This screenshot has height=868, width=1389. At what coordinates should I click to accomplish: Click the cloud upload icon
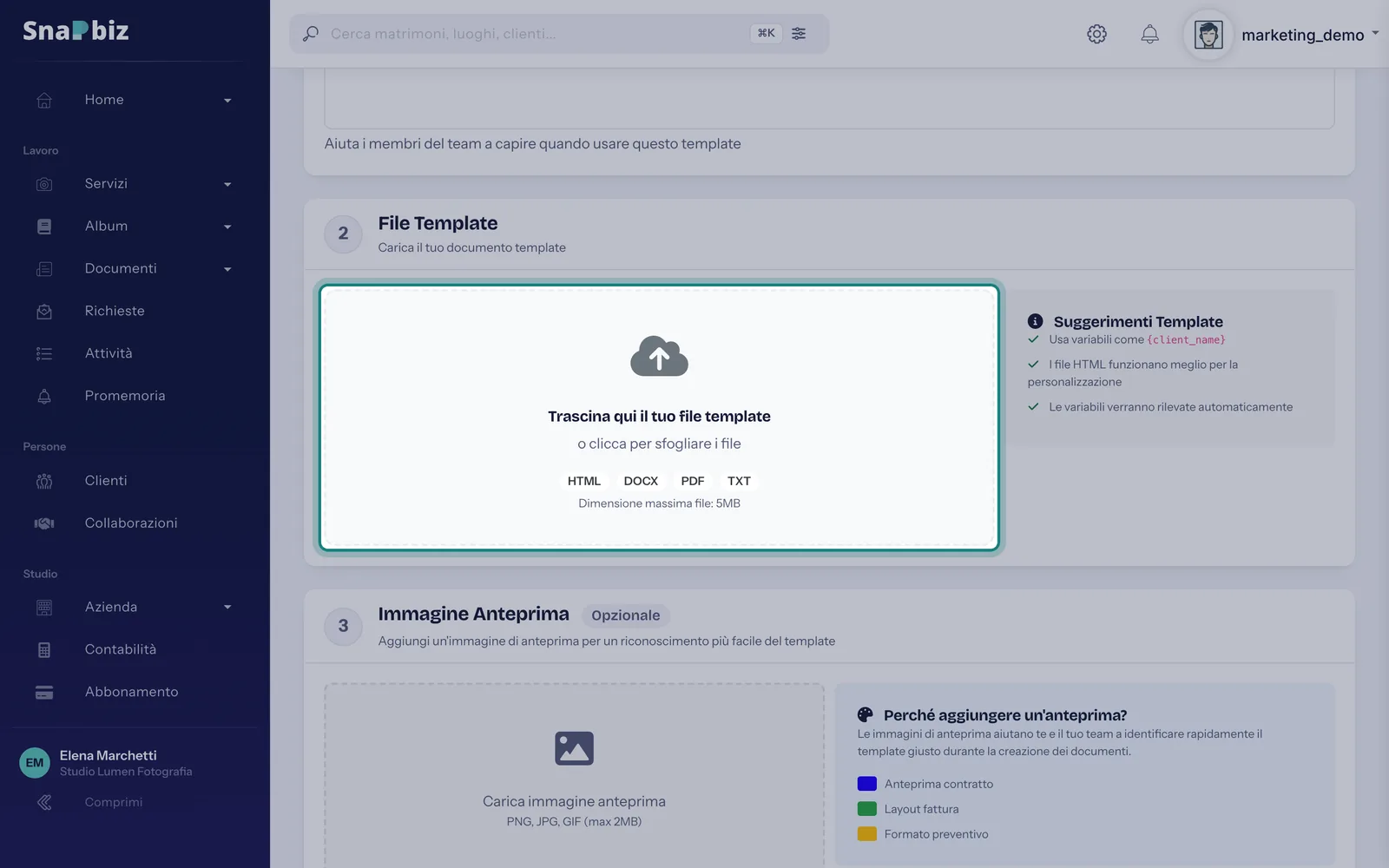[659, 356]
